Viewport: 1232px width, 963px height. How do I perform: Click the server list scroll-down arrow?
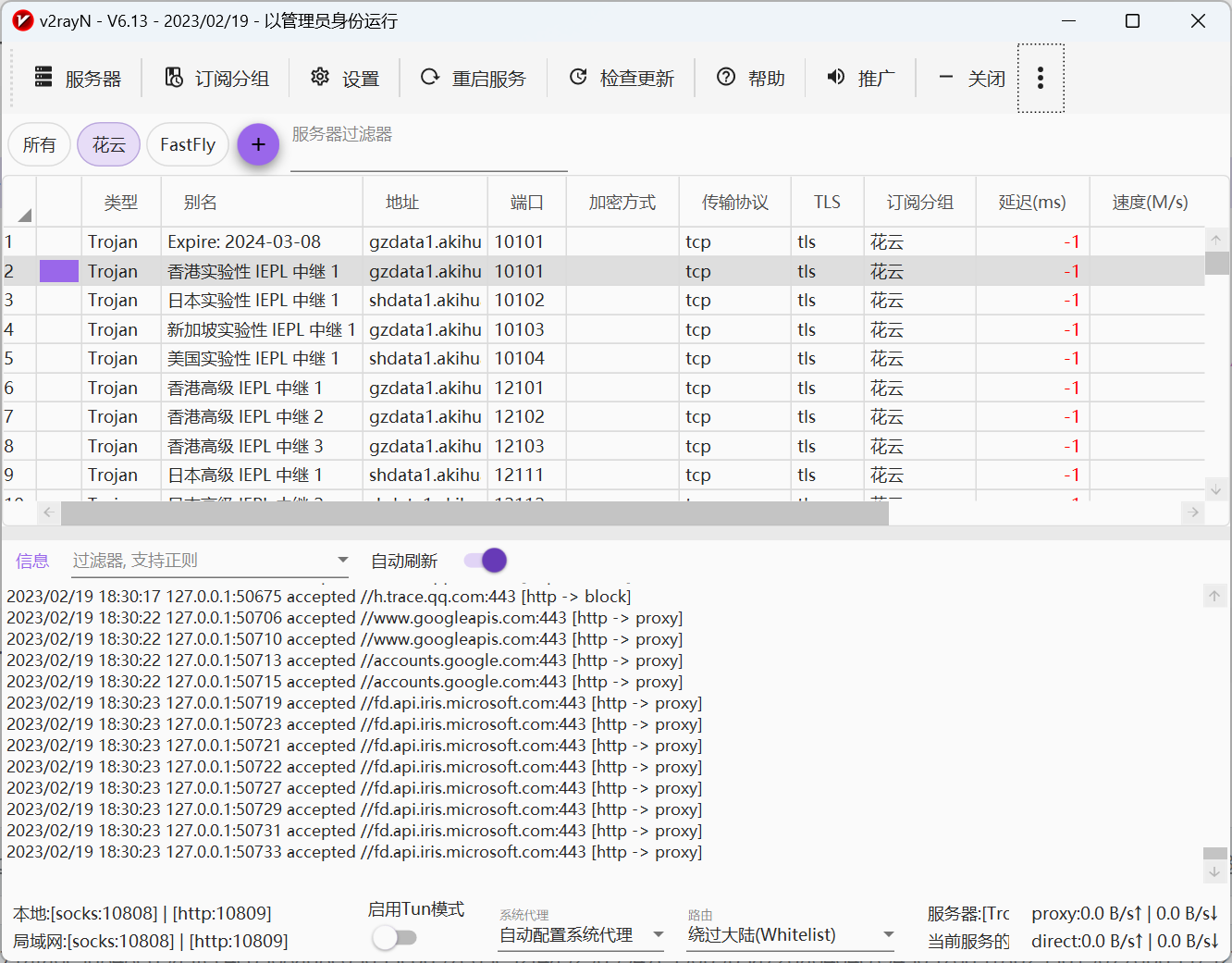point(1216,489)
